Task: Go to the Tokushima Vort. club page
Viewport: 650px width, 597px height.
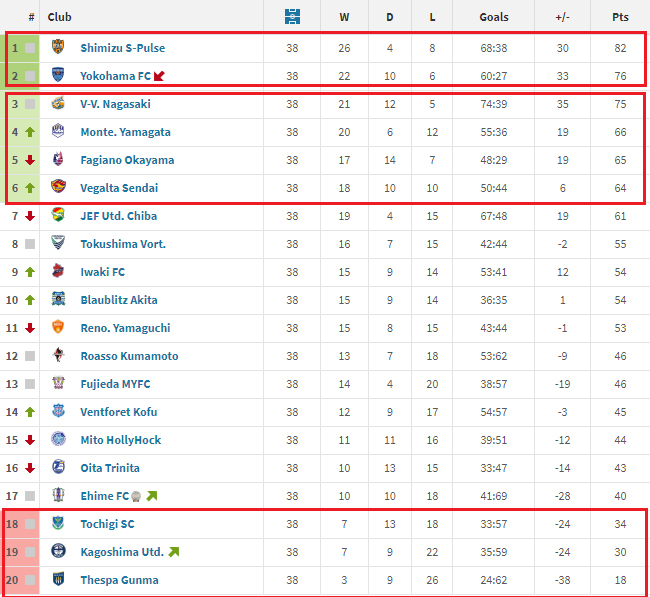Action: [x=123, y=244]
